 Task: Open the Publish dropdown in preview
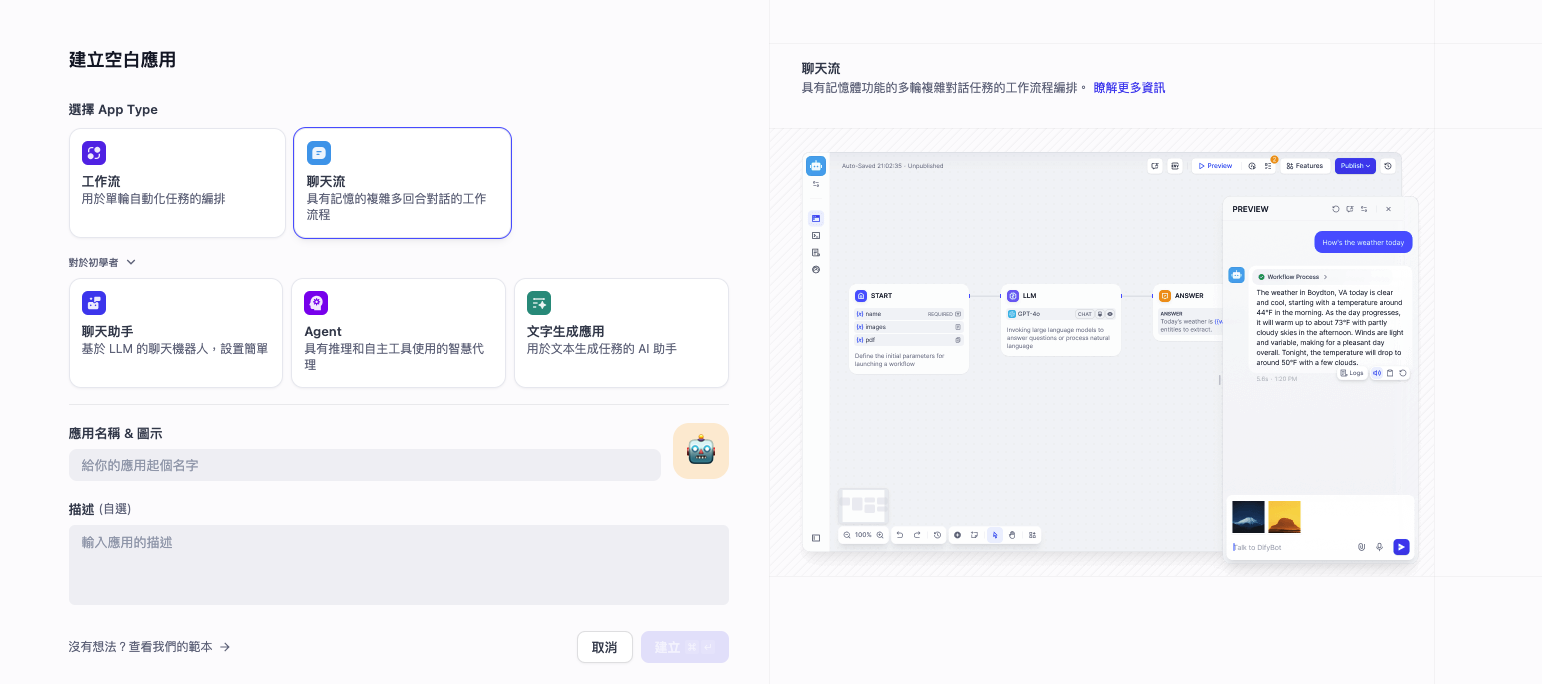tap(1355, 166)
